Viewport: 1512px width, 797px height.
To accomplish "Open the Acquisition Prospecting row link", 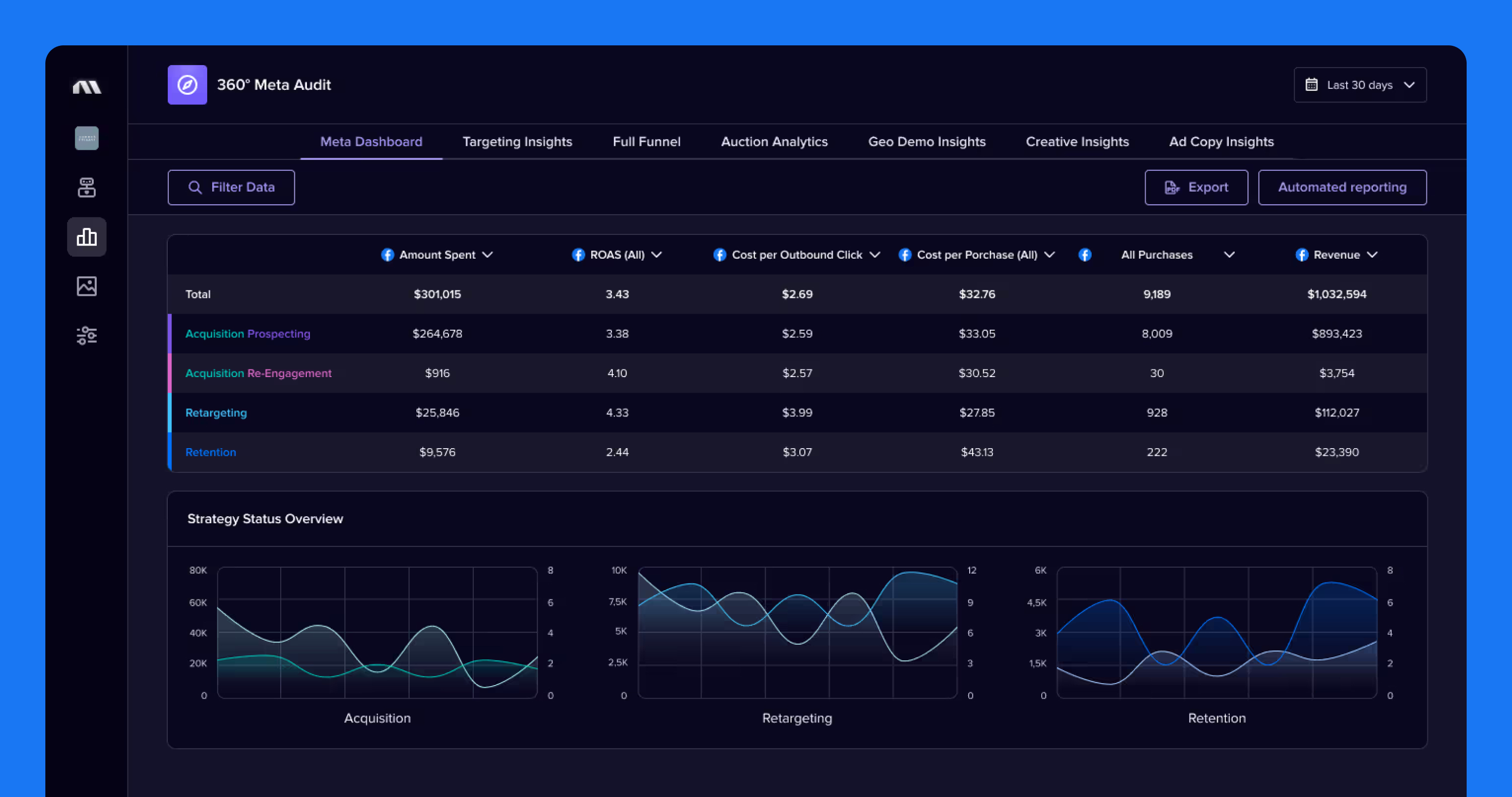I will point(247,333).
